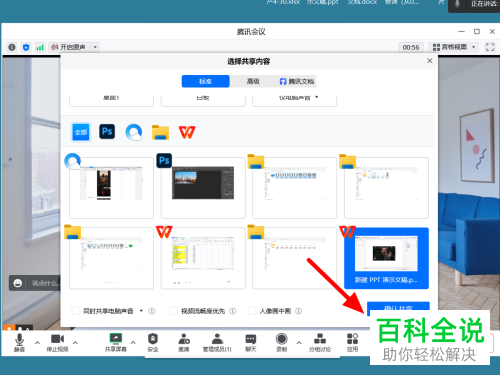The image size is (500, 375).
Task: Open the 安全 security icon
Action: point(153,342)
